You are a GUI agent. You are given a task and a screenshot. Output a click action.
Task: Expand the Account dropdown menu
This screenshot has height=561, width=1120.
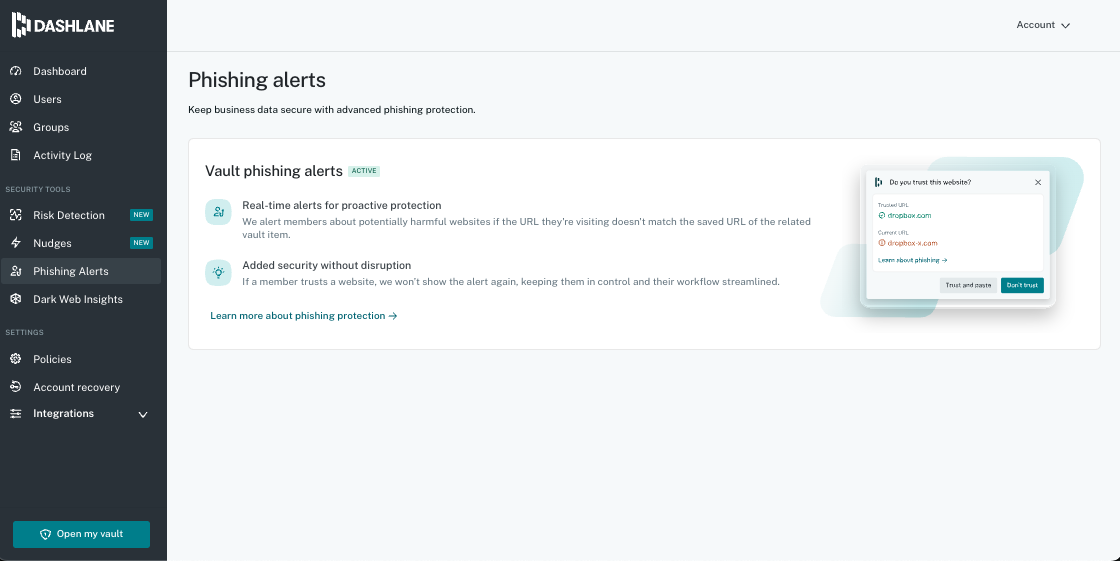(x=1043, y=25)
